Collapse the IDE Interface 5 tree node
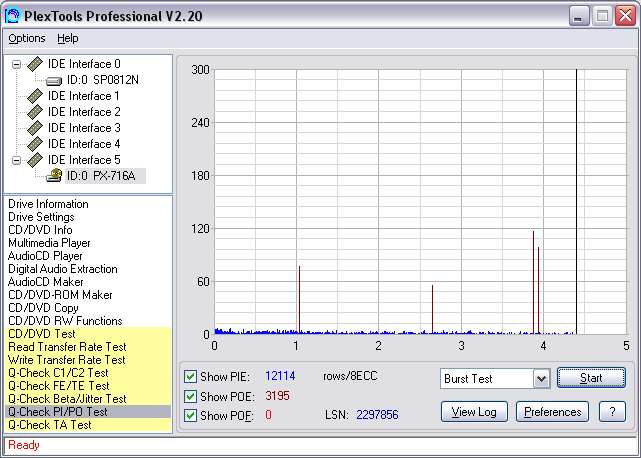Screen dimensions: 641x458 tap(16, 160)
